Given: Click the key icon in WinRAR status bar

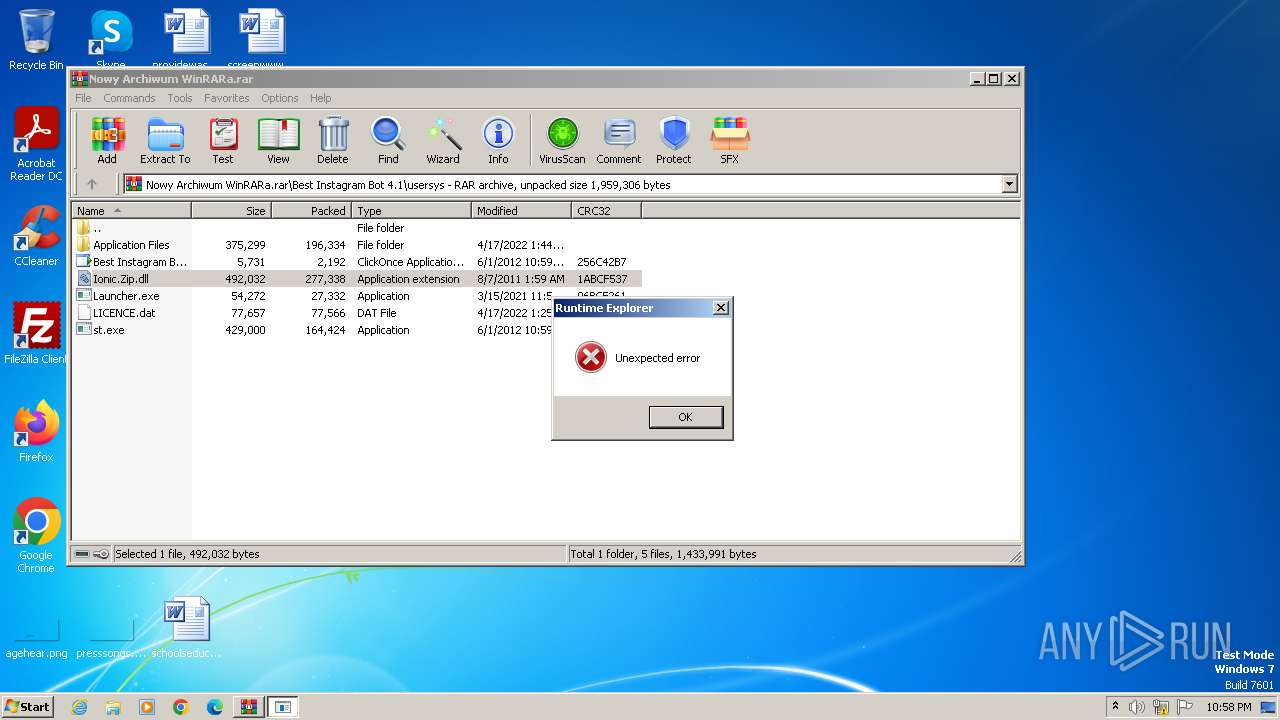Looking at the screenshot, I should (101, 554).
